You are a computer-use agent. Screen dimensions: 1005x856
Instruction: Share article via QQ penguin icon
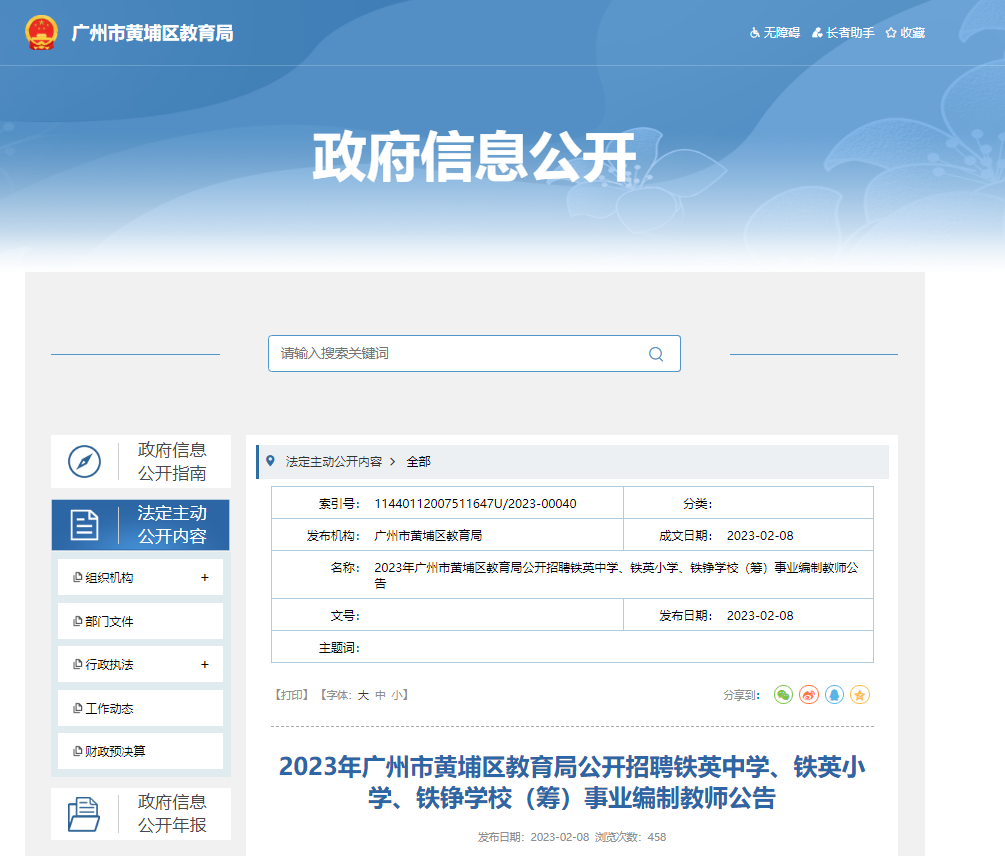click(x=834, y=694)
